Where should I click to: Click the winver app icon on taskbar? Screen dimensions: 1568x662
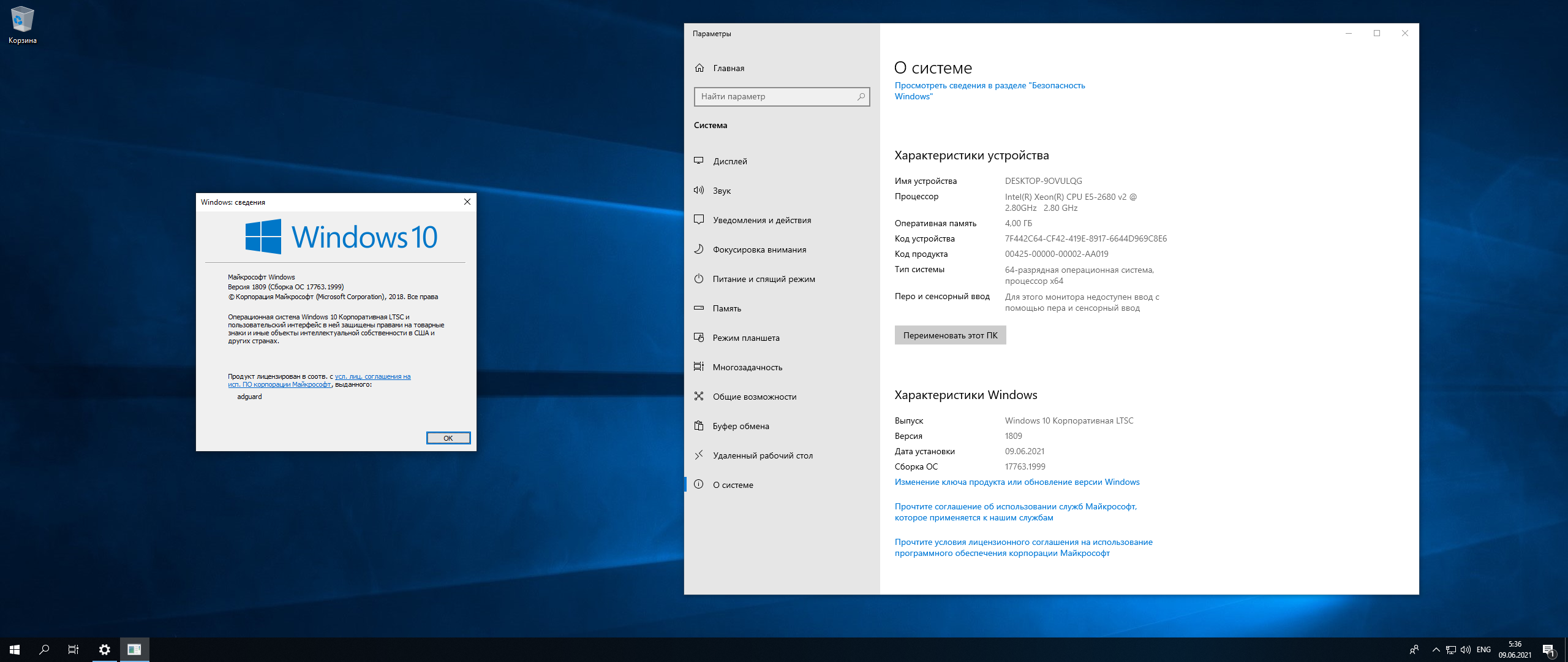(x=134, y=650)
